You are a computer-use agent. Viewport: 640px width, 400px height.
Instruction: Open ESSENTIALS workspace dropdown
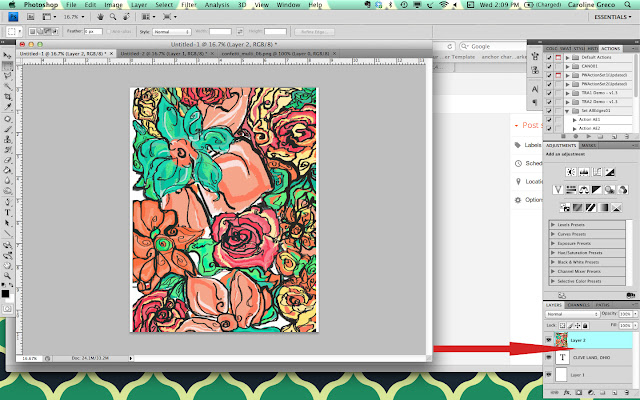click(x=613, y=17)
